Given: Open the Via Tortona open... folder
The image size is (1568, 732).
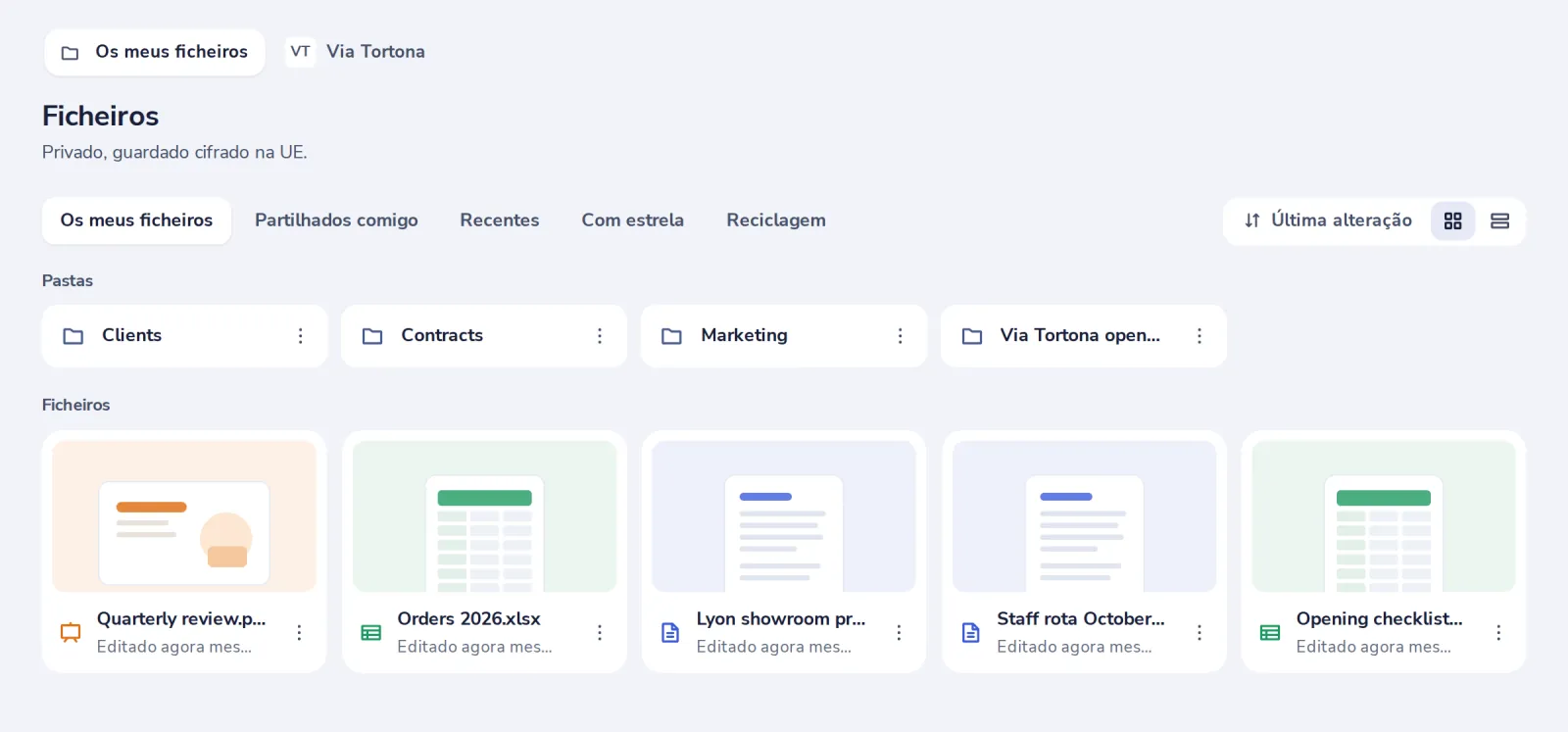Looking at the screenshot, I should [1084, 336].
